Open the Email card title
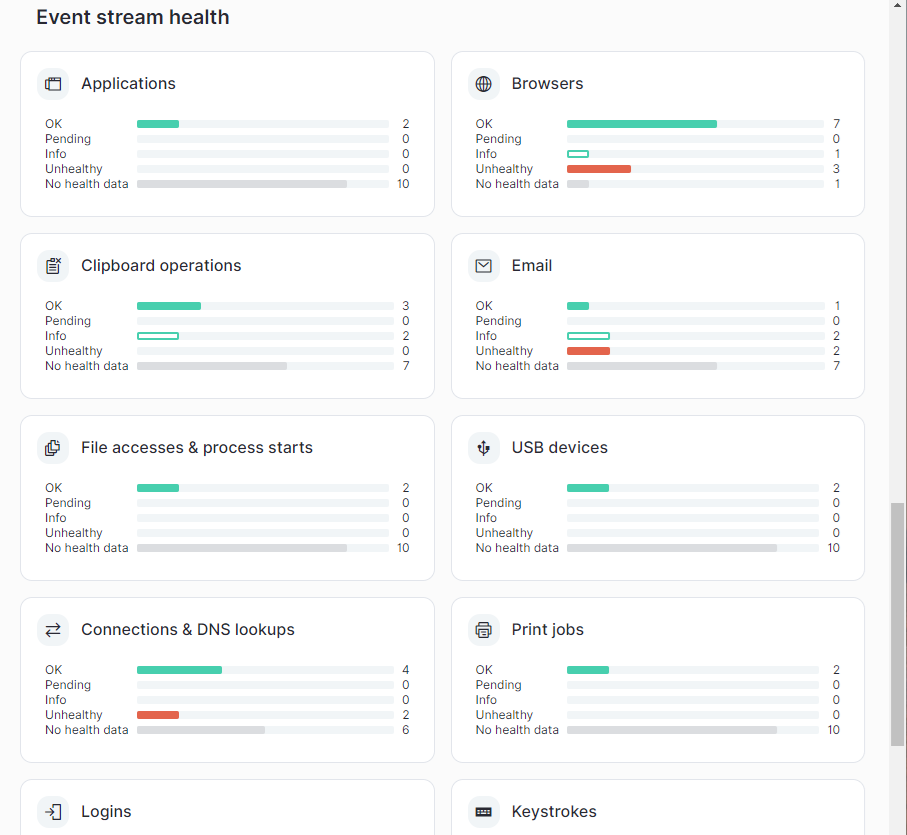Screen dimensions: 907x835 tap(532, 266)
